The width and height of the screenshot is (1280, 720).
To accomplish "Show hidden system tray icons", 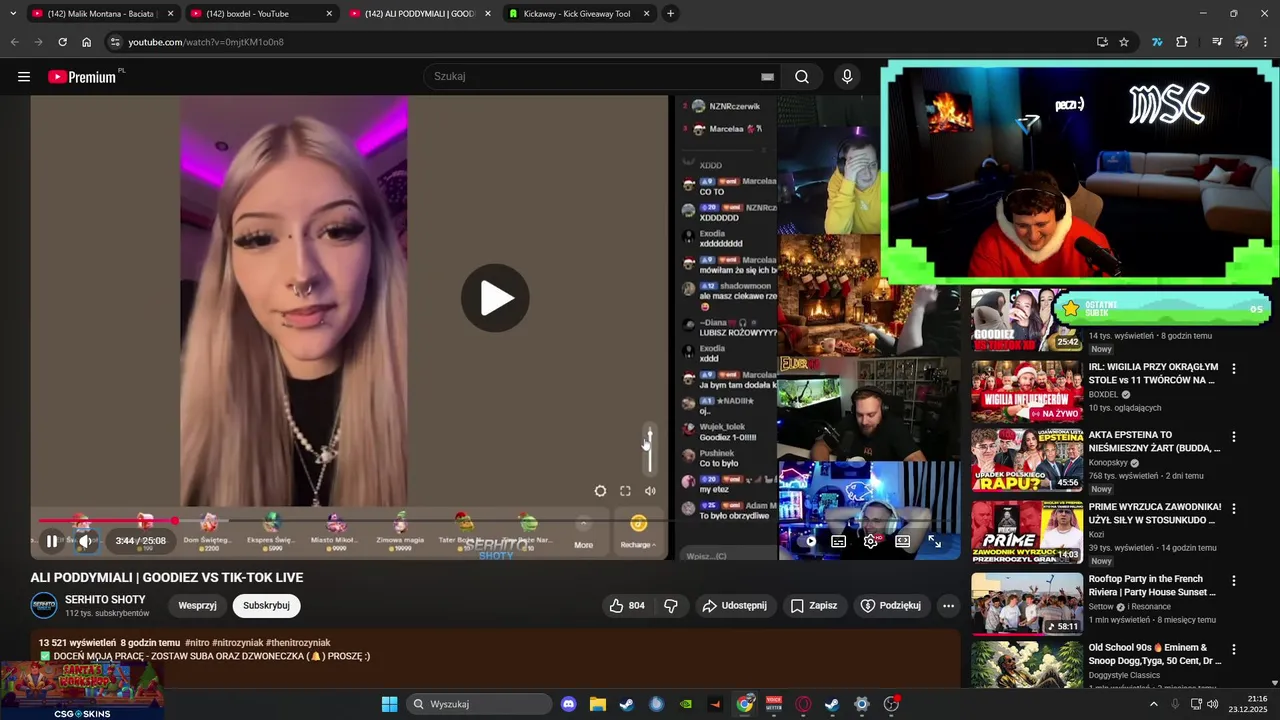I will (x=1153, y=704).
